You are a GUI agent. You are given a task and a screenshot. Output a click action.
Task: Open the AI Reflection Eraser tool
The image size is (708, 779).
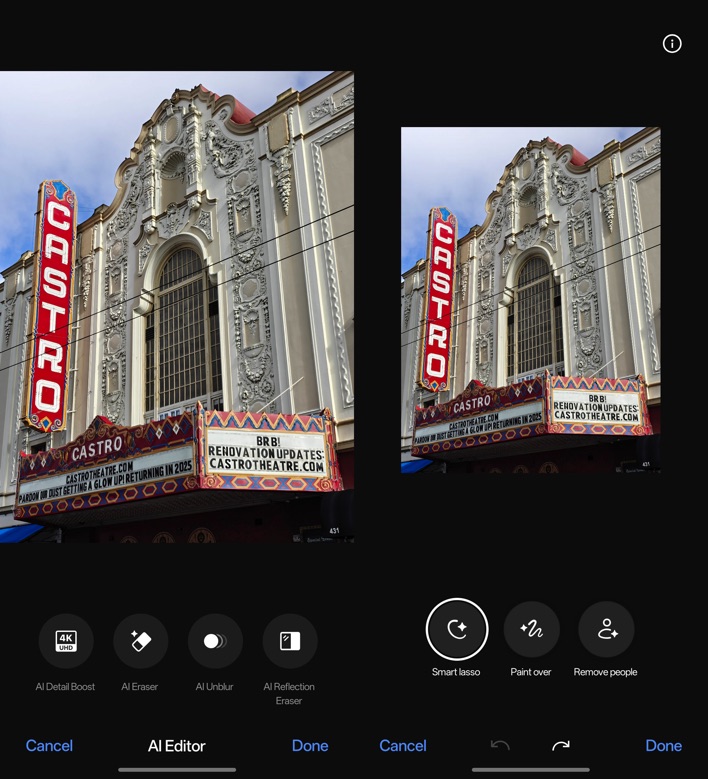point(289,641)
